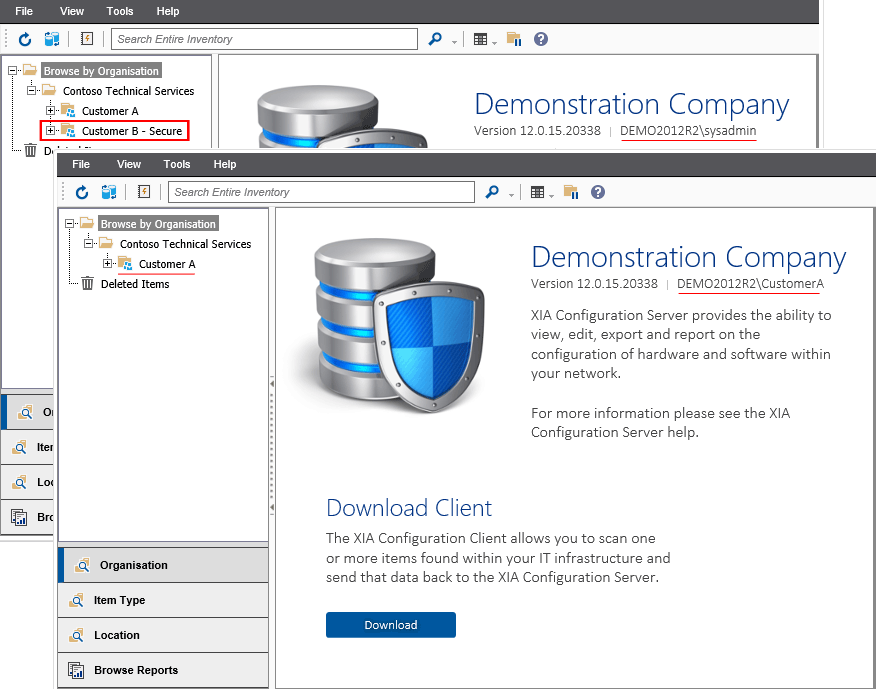Image resolution: width=876 pixels, height=689 pixels.
Task: Expand Customer A node in back window
Action: tap(50, 110)
